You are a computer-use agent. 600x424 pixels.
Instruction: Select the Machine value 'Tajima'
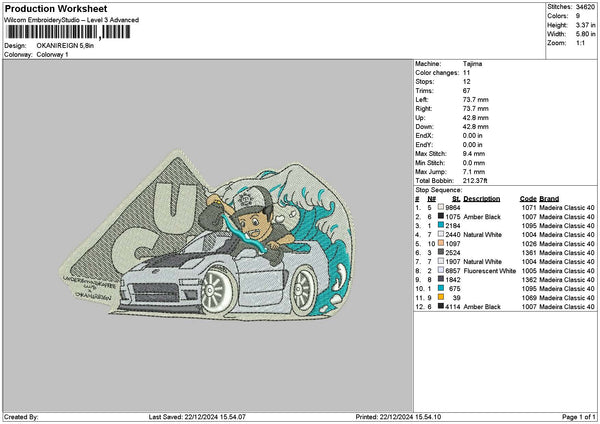pyautogui.click(x=472, y=64)
